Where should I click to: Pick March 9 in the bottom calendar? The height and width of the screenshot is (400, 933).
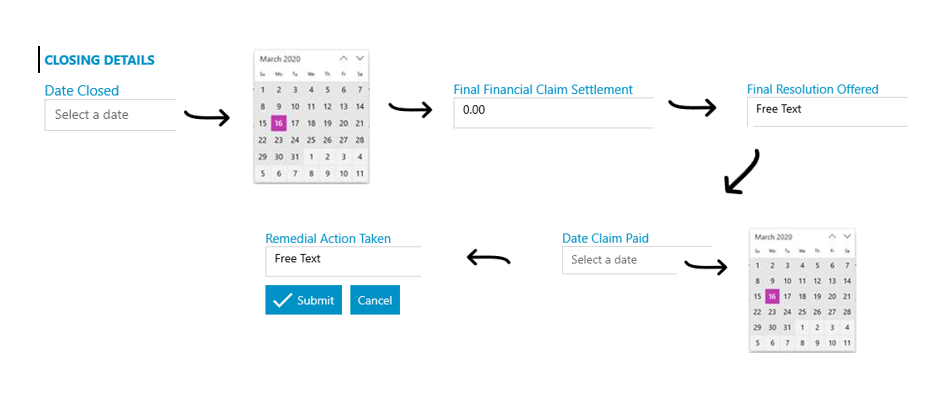click(772, 281)
